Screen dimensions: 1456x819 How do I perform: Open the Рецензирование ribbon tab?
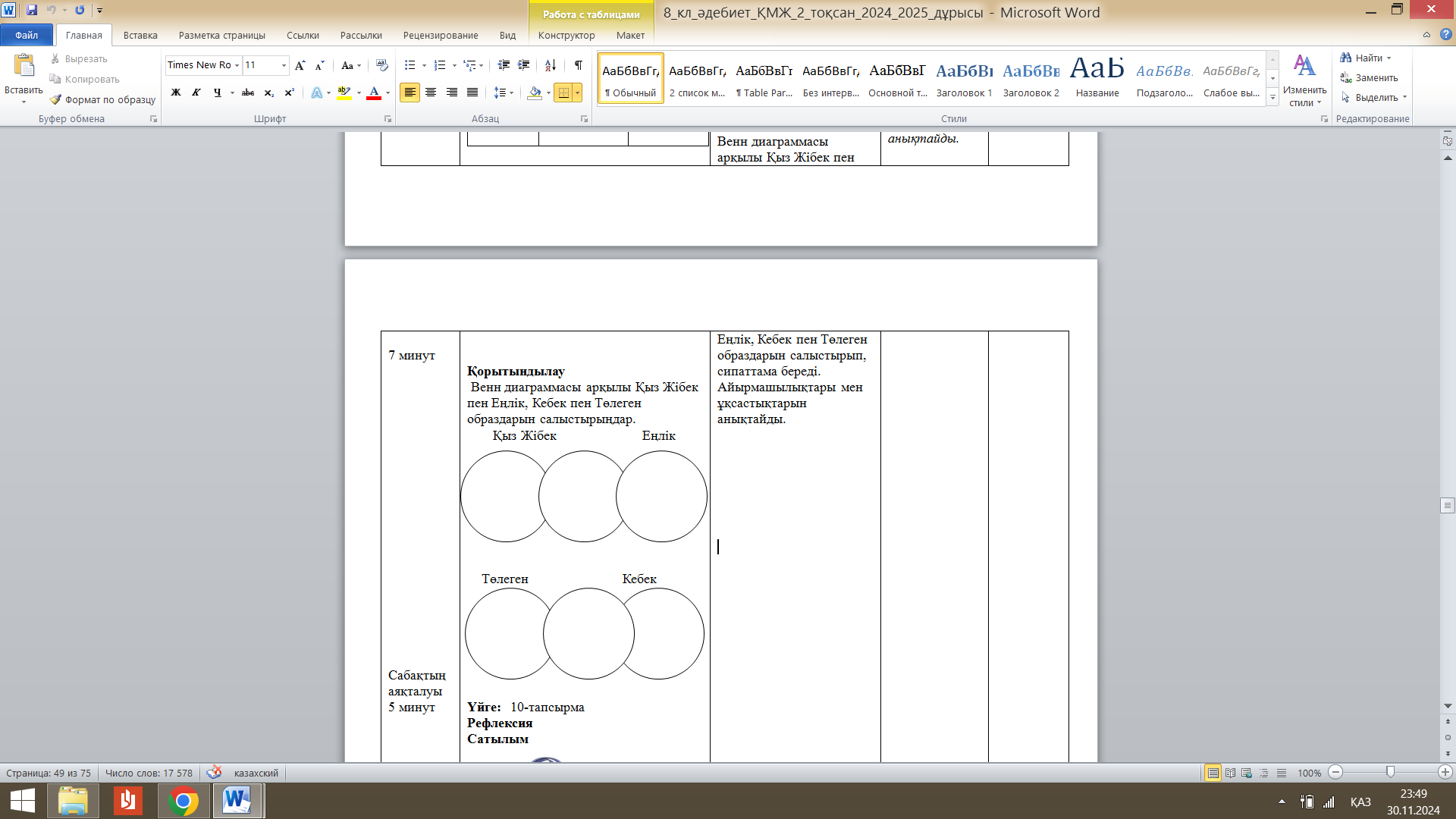coord(440,35)
